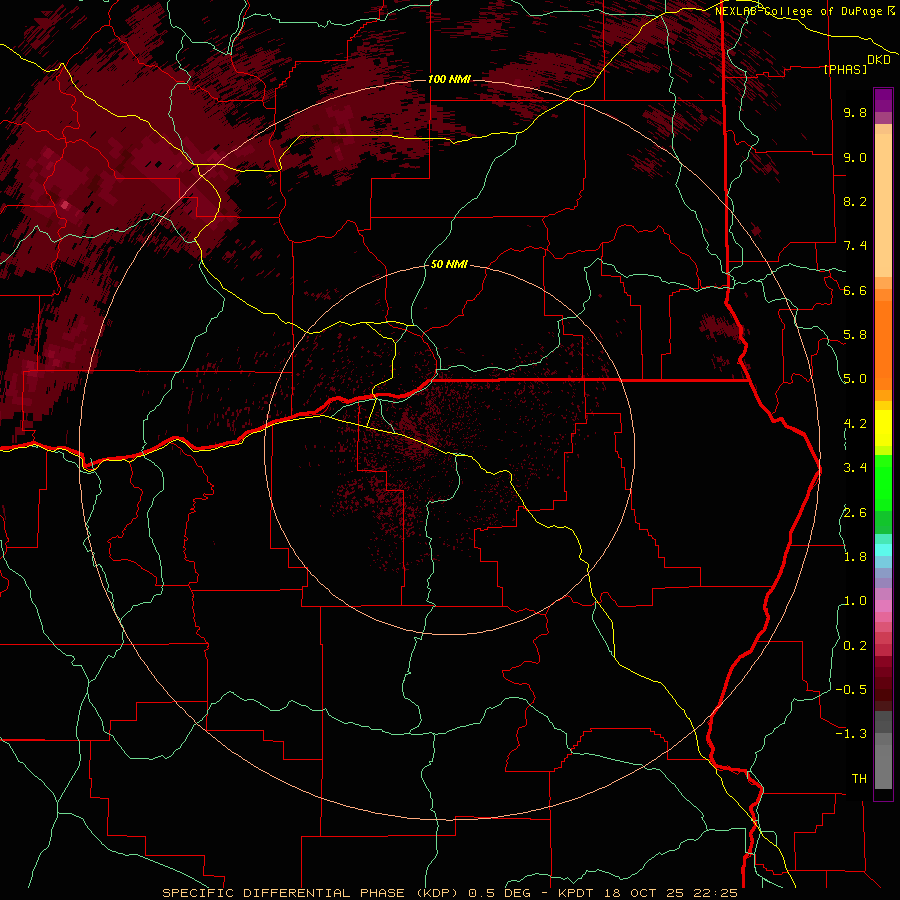The height and width of the screenshot is (900, 900).
Task: Click the -0.5 scale label
Action: pyautogui.click(x=851, y=690)
